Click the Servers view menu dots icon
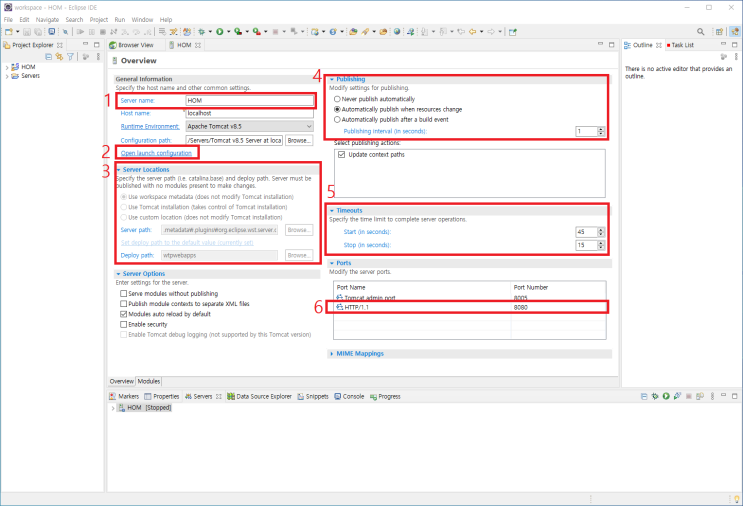The height and width of the screenshot is (506, 743). 712,396
